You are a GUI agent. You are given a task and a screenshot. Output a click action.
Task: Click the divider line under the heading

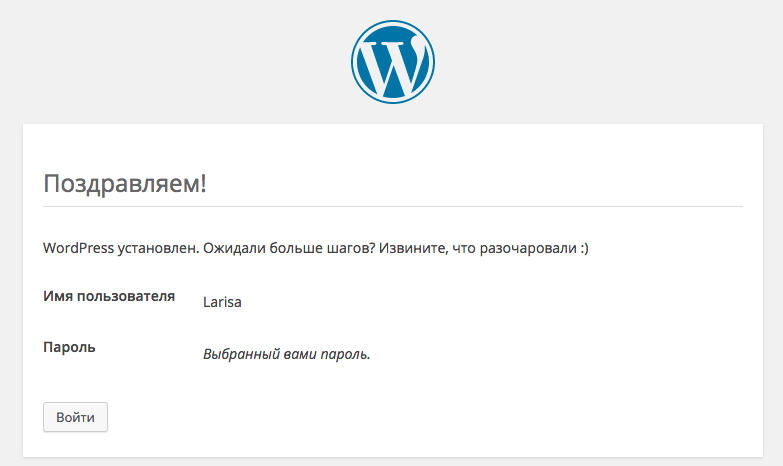coord(392,206)
